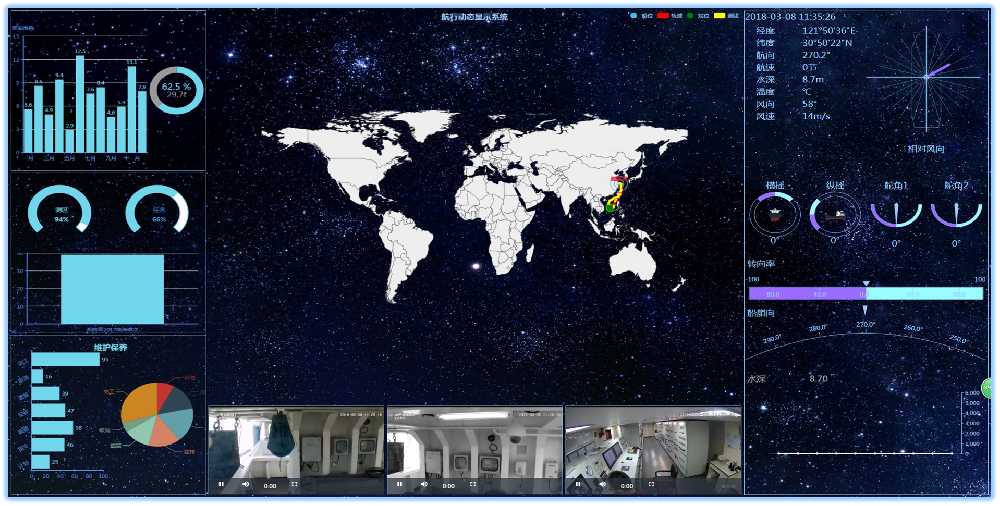Click longitude value 121°50'36"E

coord(830,31)
